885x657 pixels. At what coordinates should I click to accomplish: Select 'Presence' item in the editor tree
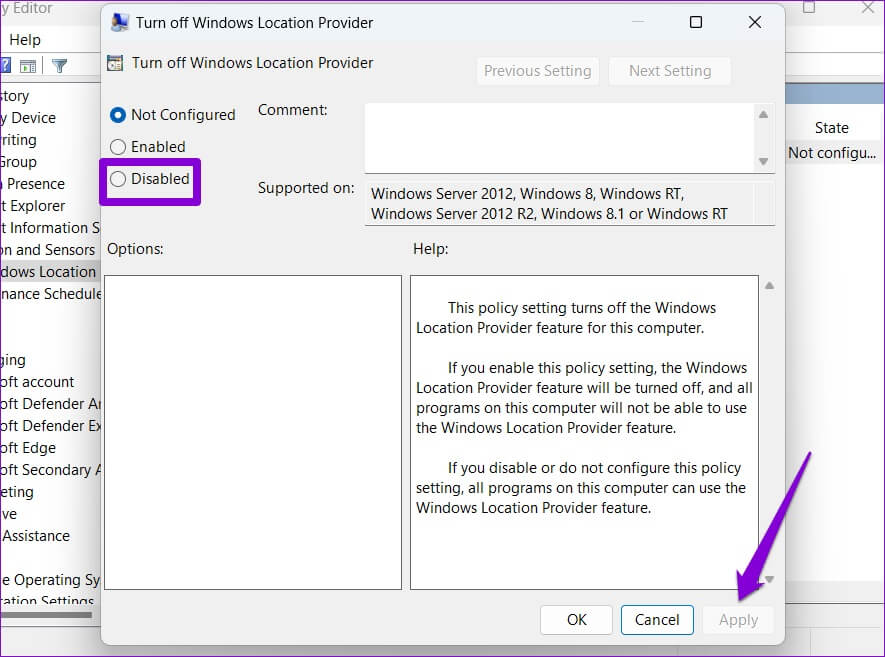[32, 184]
